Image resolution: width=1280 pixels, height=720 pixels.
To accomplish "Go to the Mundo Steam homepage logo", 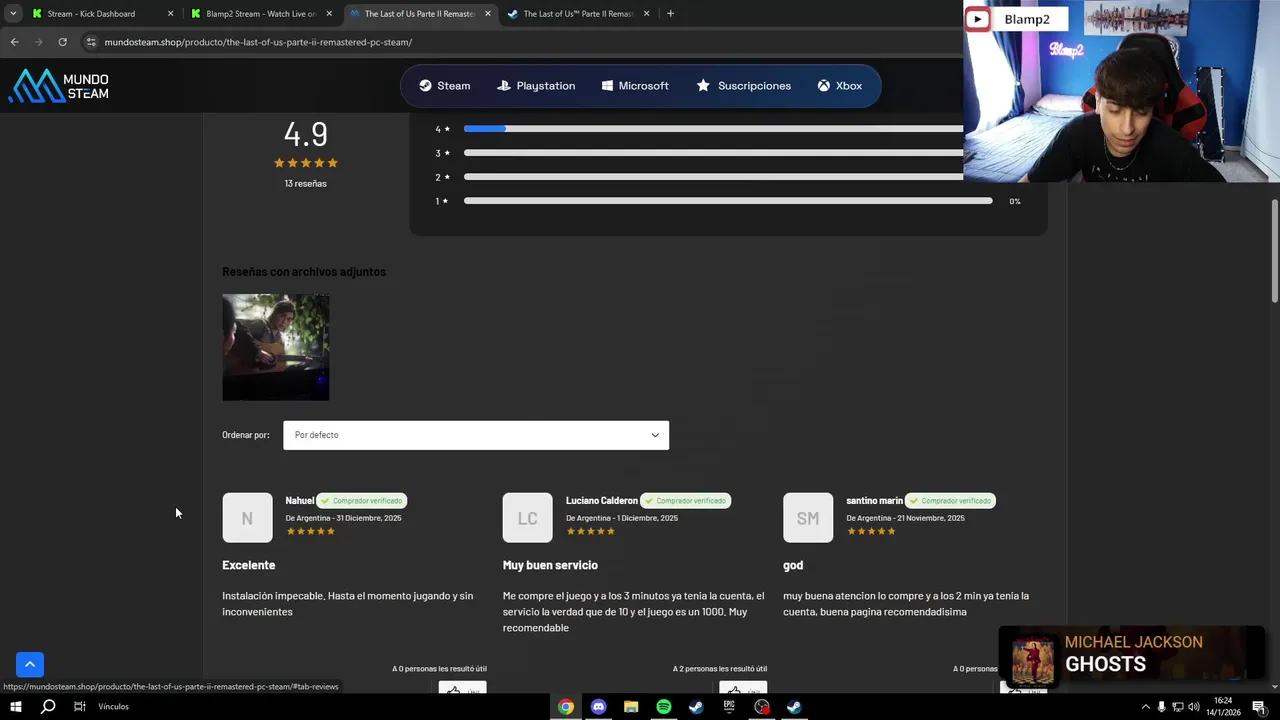I will (x=59, y=86).
